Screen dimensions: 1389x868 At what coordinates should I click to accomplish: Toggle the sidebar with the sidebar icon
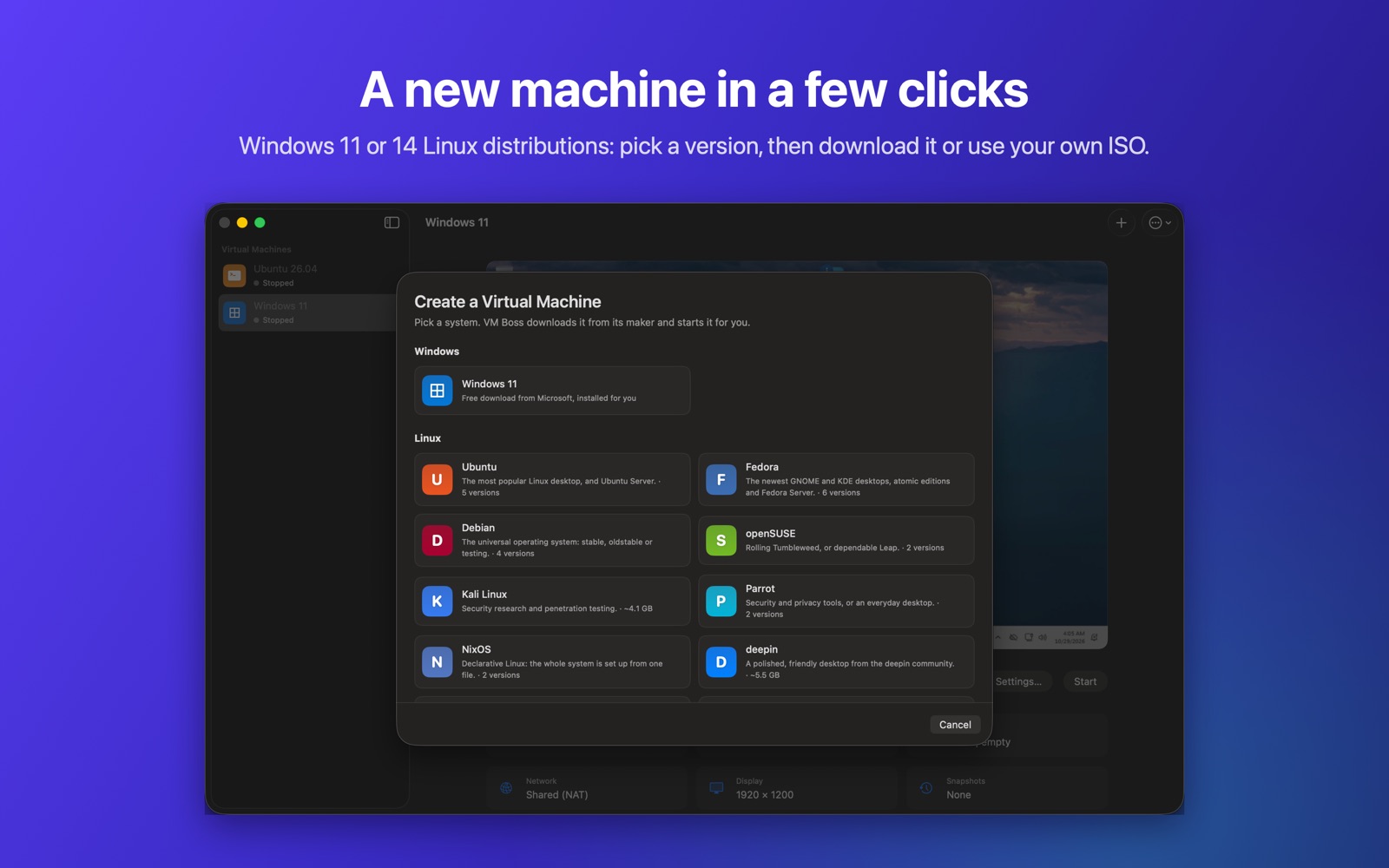click(392, 222)
